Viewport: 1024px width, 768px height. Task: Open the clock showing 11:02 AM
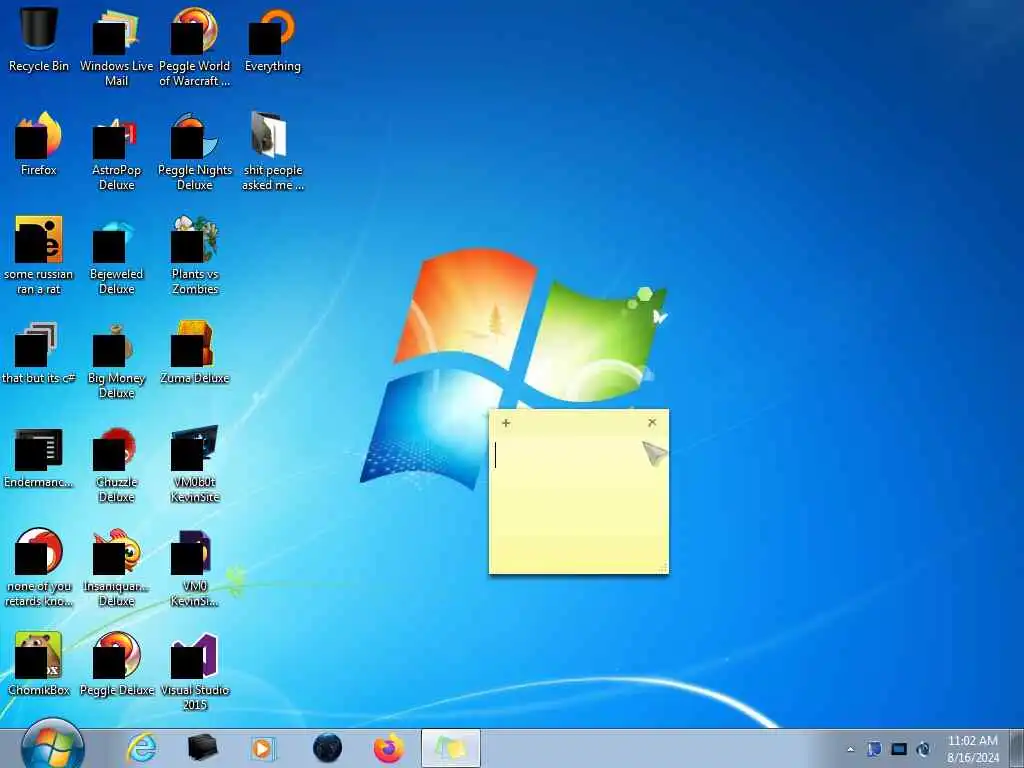972,749
